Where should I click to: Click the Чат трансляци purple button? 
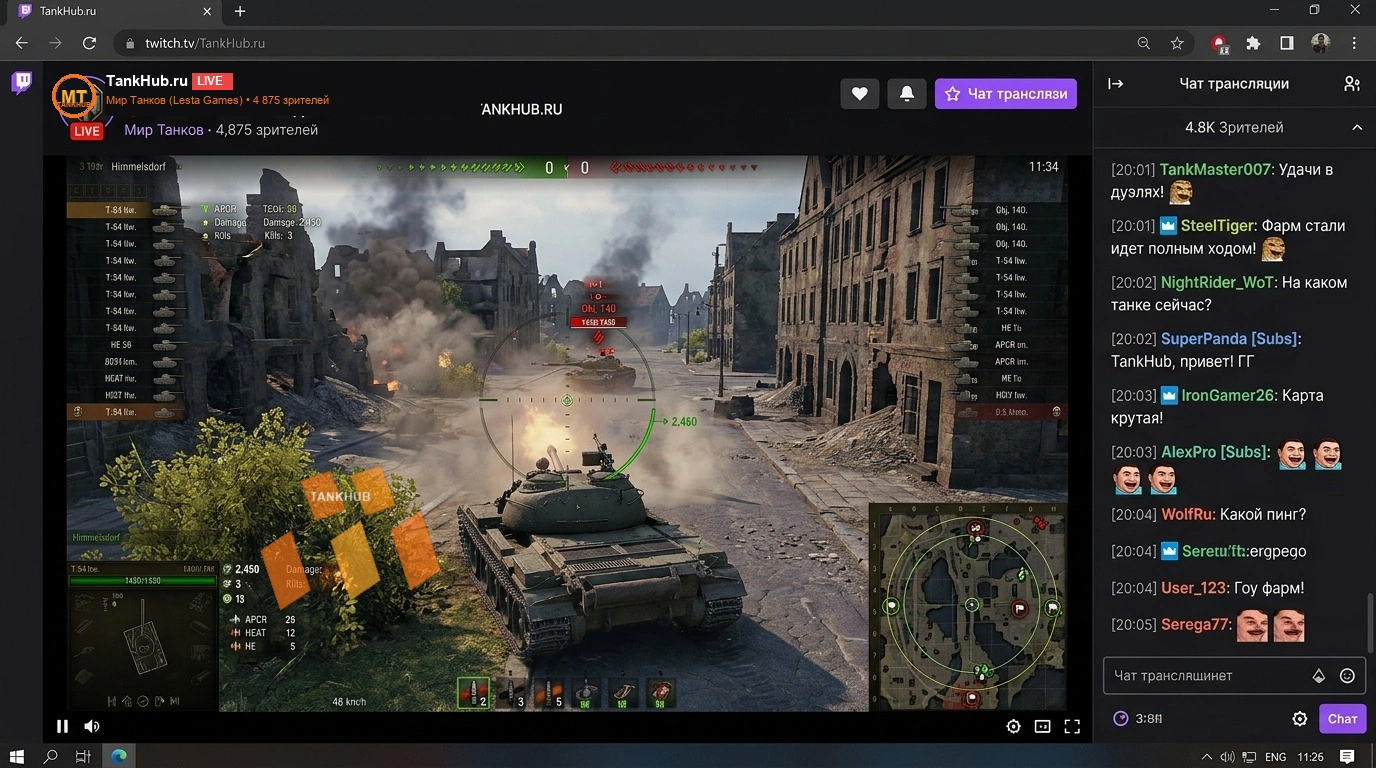(x=1006, y=93)
